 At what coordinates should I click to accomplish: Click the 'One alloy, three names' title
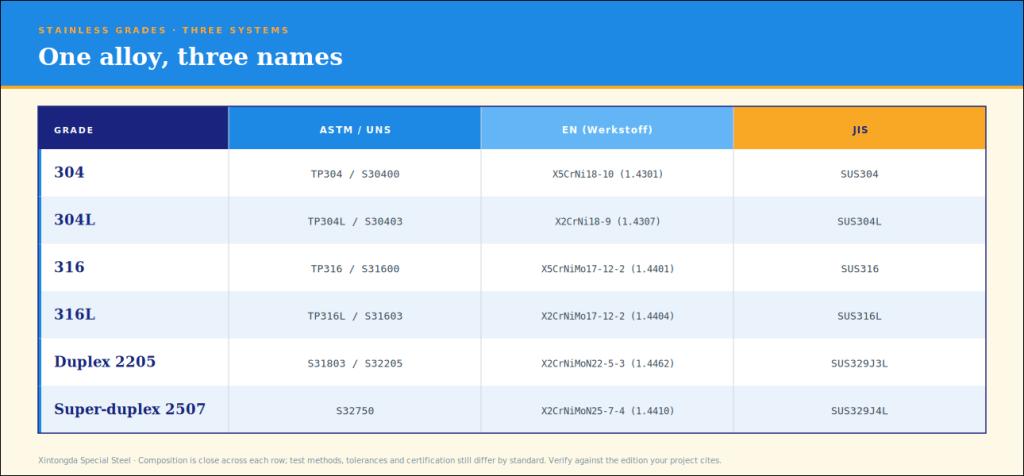click(190, 57)
